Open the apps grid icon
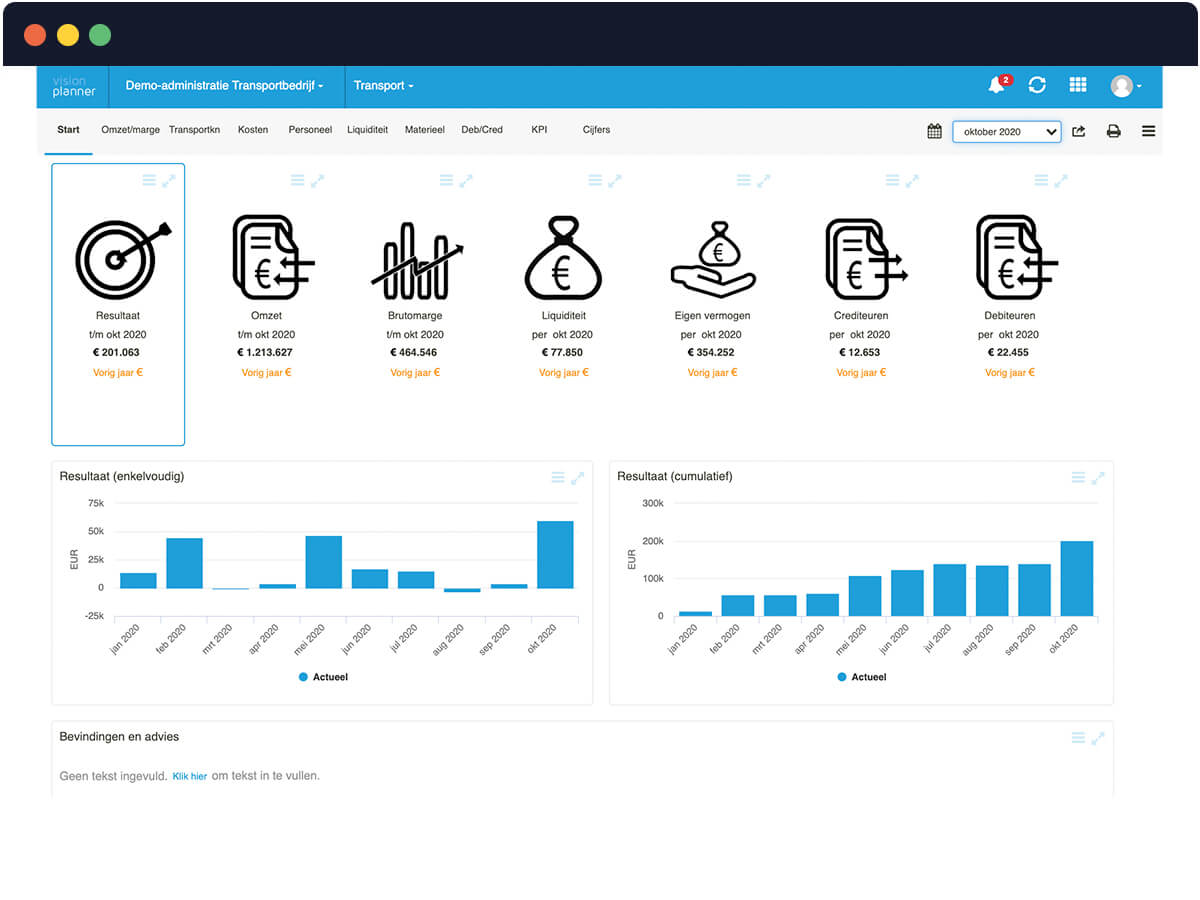This screenshot has width=1200, height=900. click(x=1078, y=85)
